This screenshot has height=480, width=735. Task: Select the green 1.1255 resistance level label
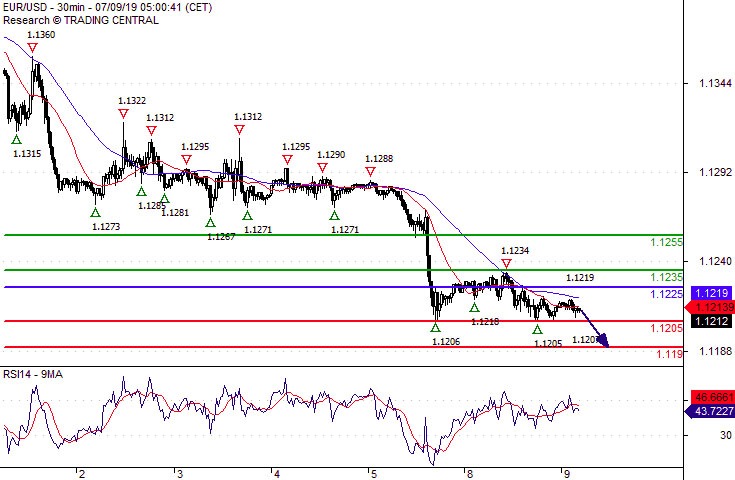point(666,242)
